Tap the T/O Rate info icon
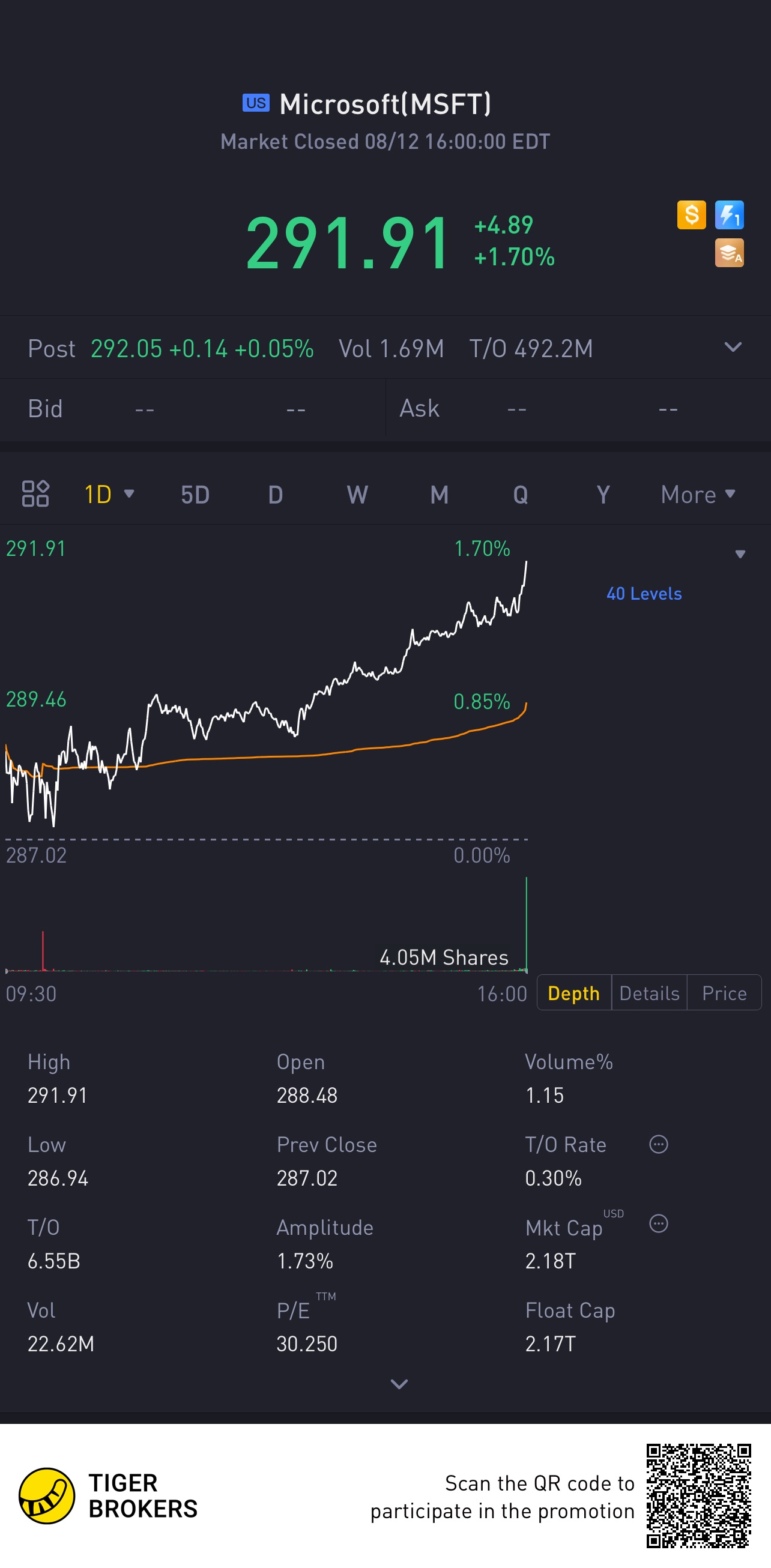This screenshot has width=771, height=1568. 658,1144
